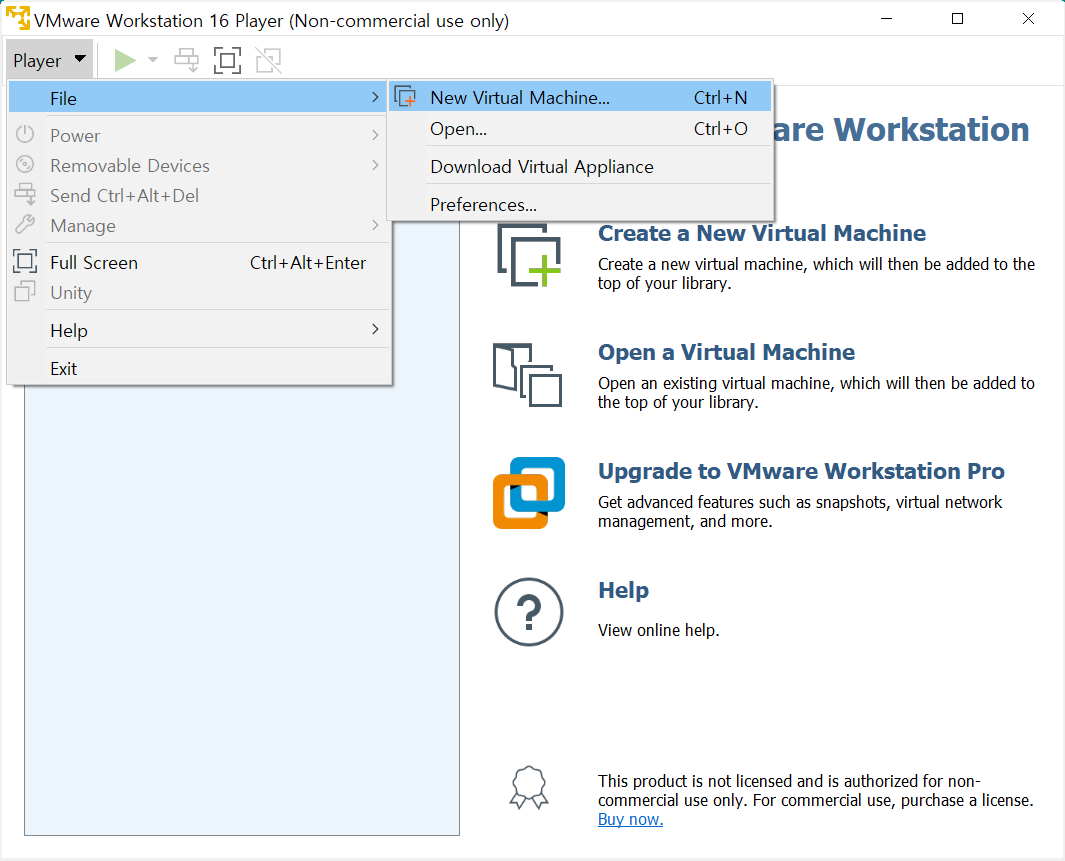Click the Send Ctrl+Alt+Del menu icon
Screen dimensions: 1065x861
(25, 194)
